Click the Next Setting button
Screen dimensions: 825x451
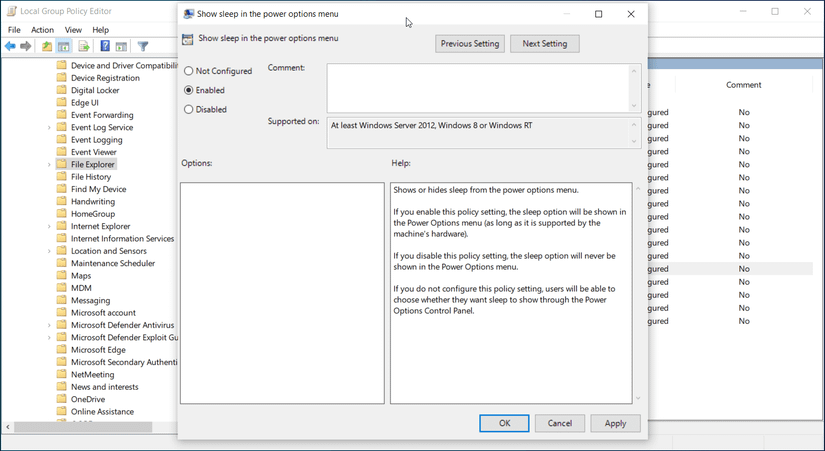(x=544, y=44)
